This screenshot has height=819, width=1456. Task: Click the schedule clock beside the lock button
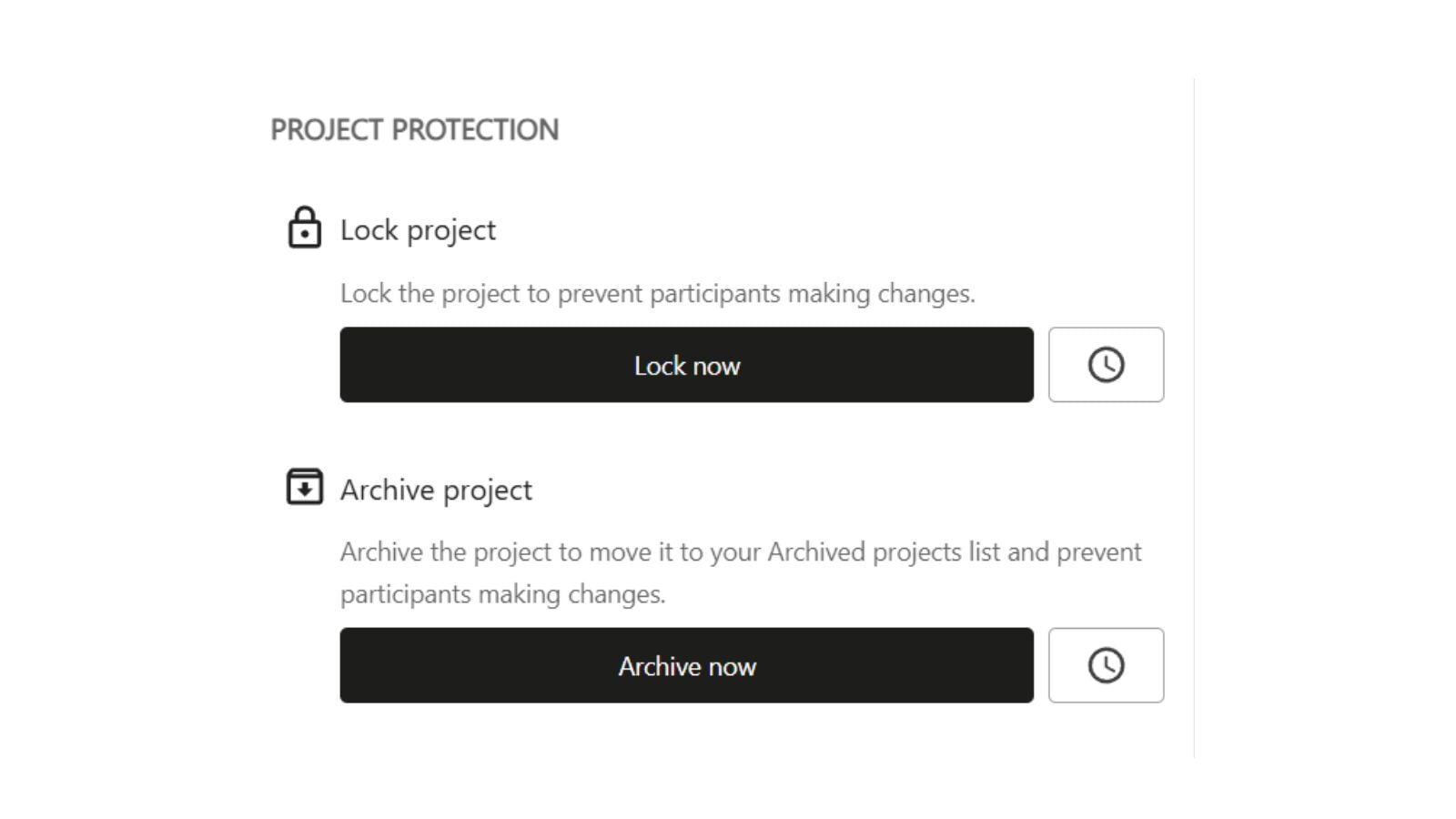click(1106, 364)
